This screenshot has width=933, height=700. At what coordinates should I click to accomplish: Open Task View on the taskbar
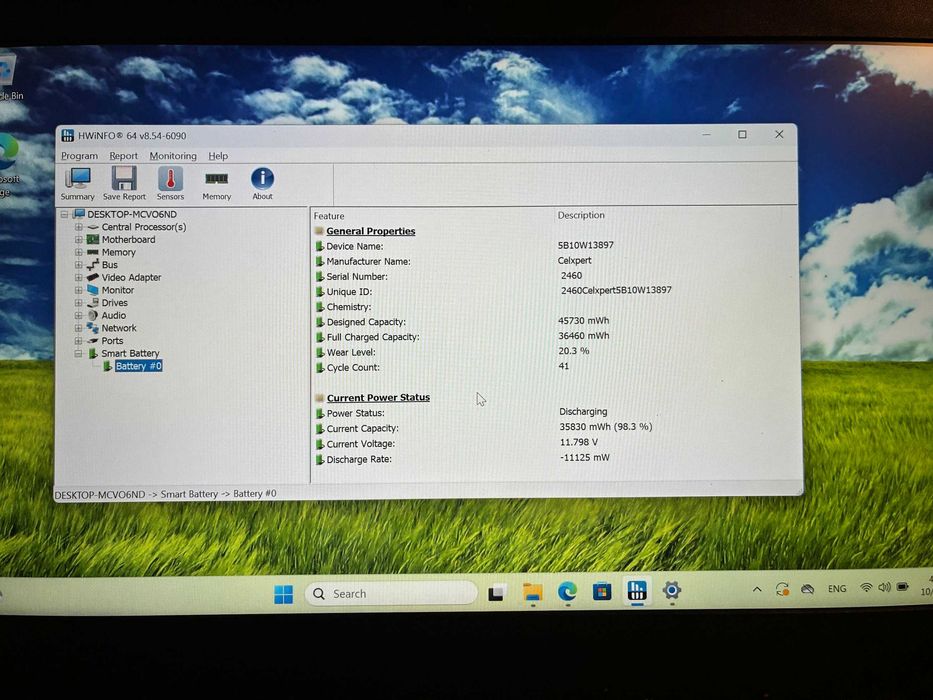point(497,593)
